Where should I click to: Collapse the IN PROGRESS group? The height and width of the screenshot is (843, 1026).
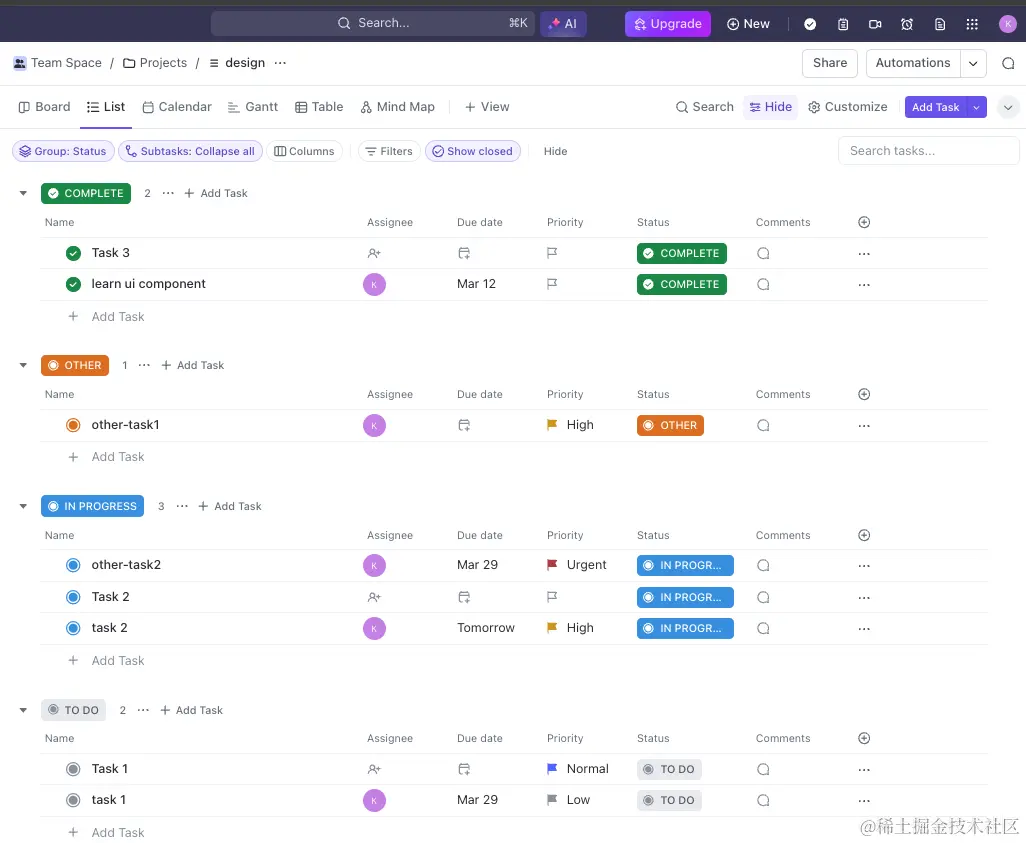(23, 506)
